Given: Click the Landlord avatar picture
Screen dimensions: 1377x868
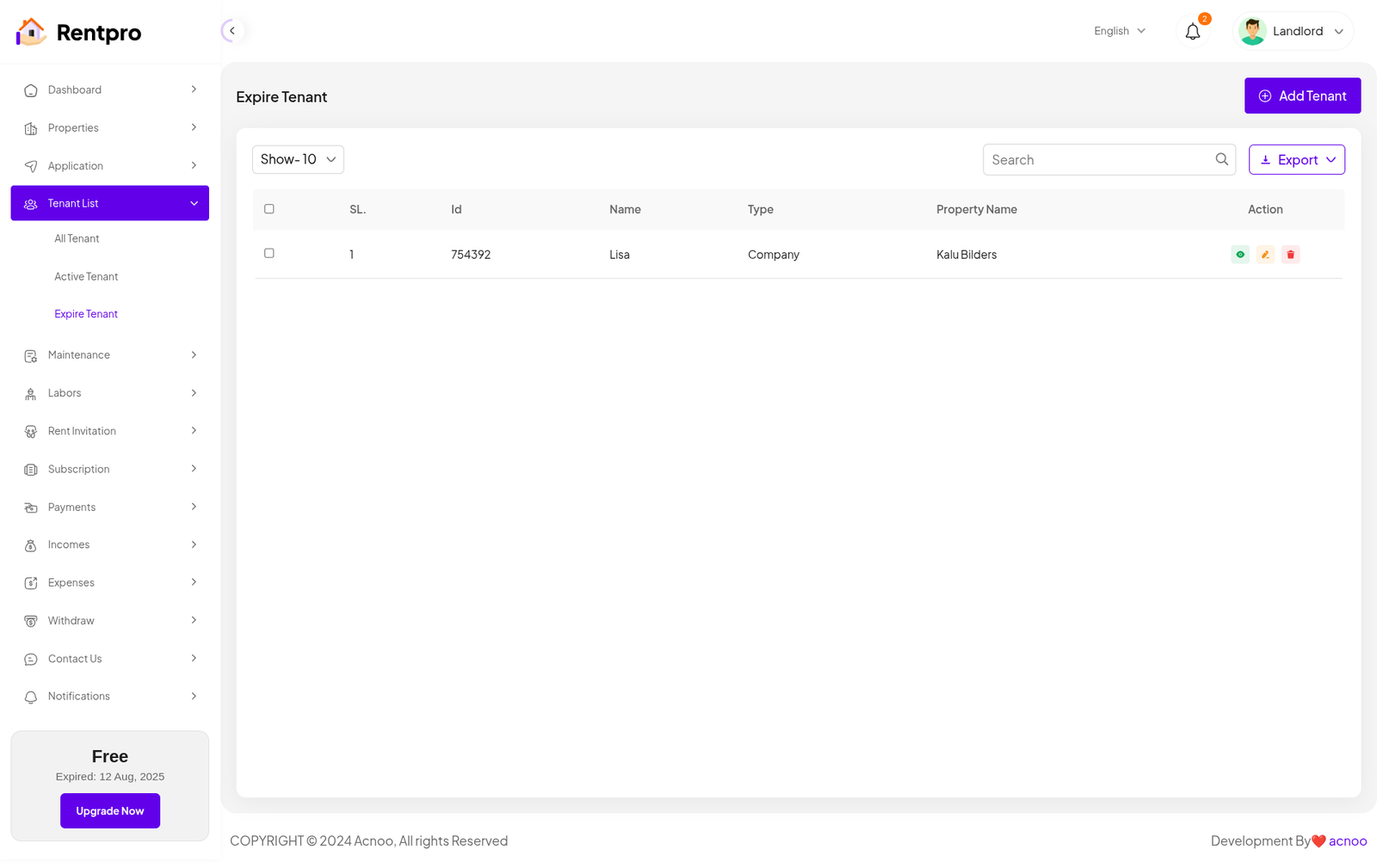Looking at the screenshot, I should click(1252, 32).
